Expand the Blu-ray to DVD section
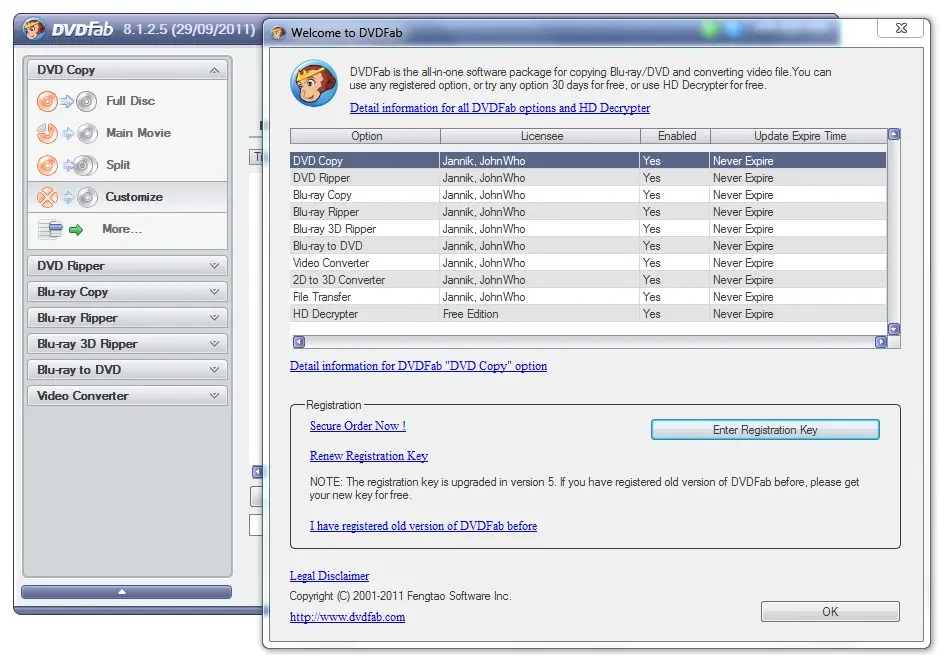This screenshot has height=655, width=941. (127, 370)
